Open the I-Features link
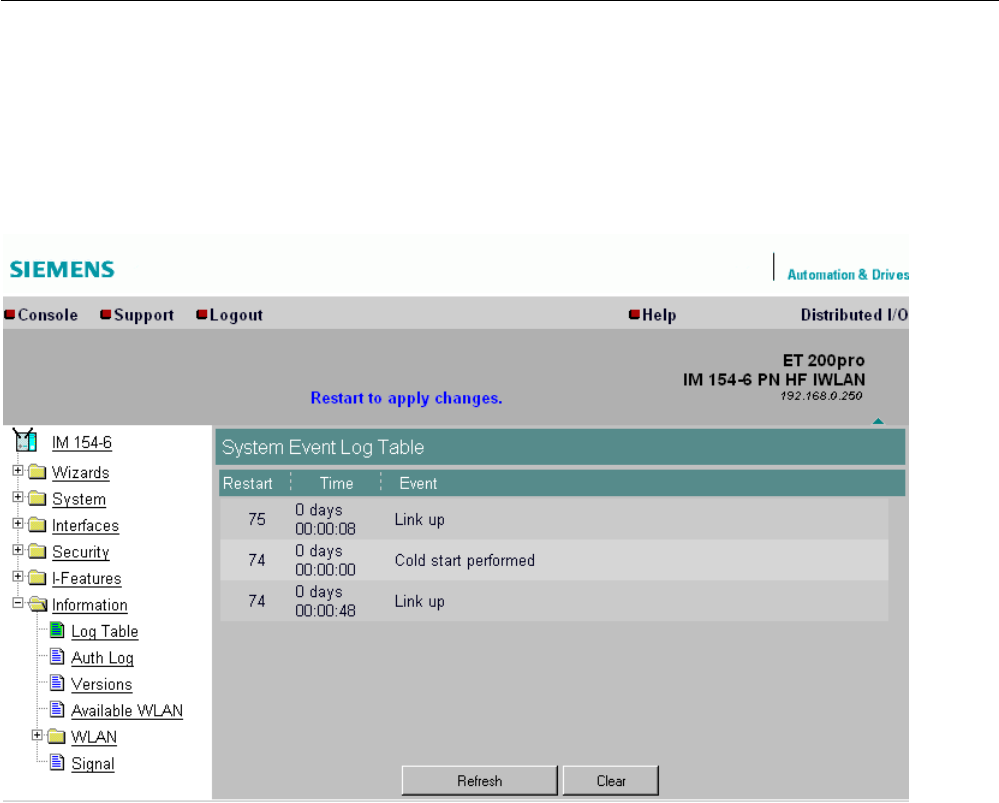 [87, 579]
